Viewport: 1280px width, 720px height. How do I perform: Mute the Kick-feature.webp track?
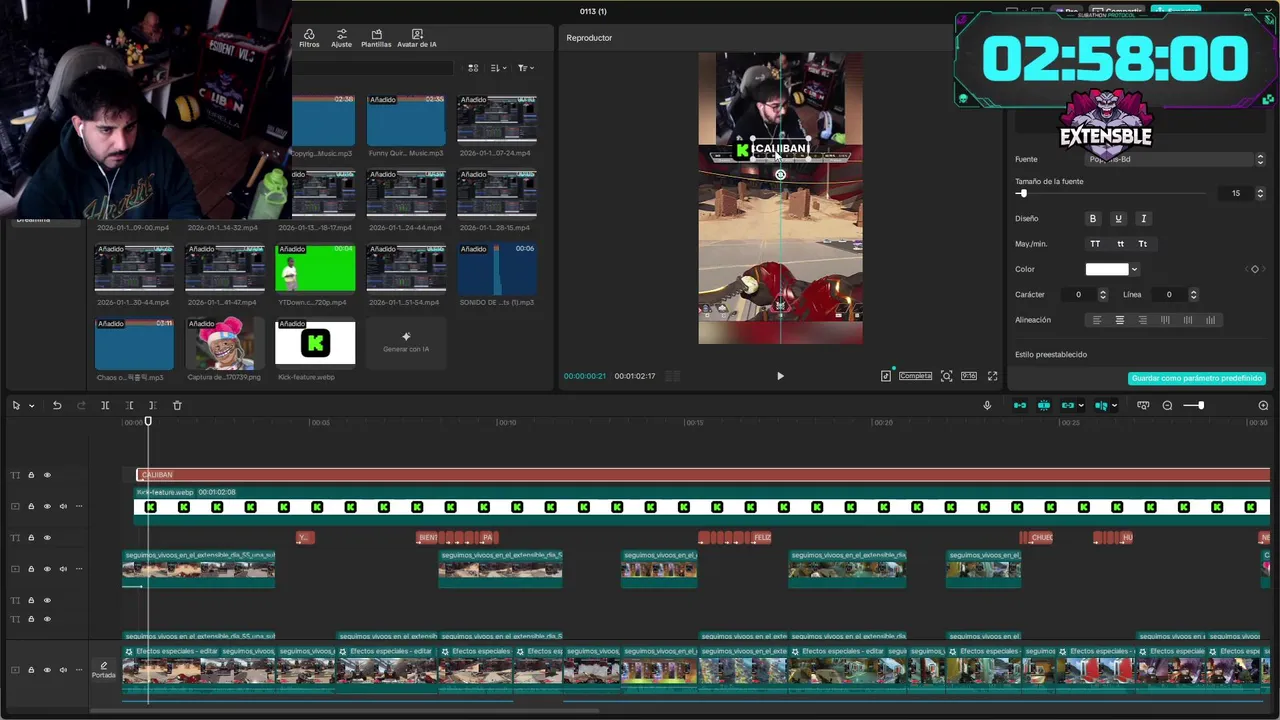[63, 506]
